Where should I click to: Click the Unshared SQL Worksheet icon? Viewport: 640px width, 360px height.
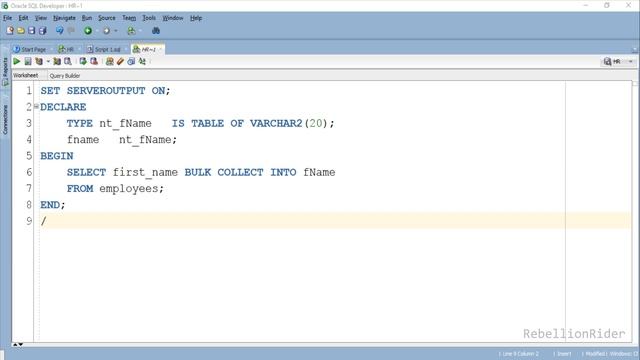pos(109,62)
